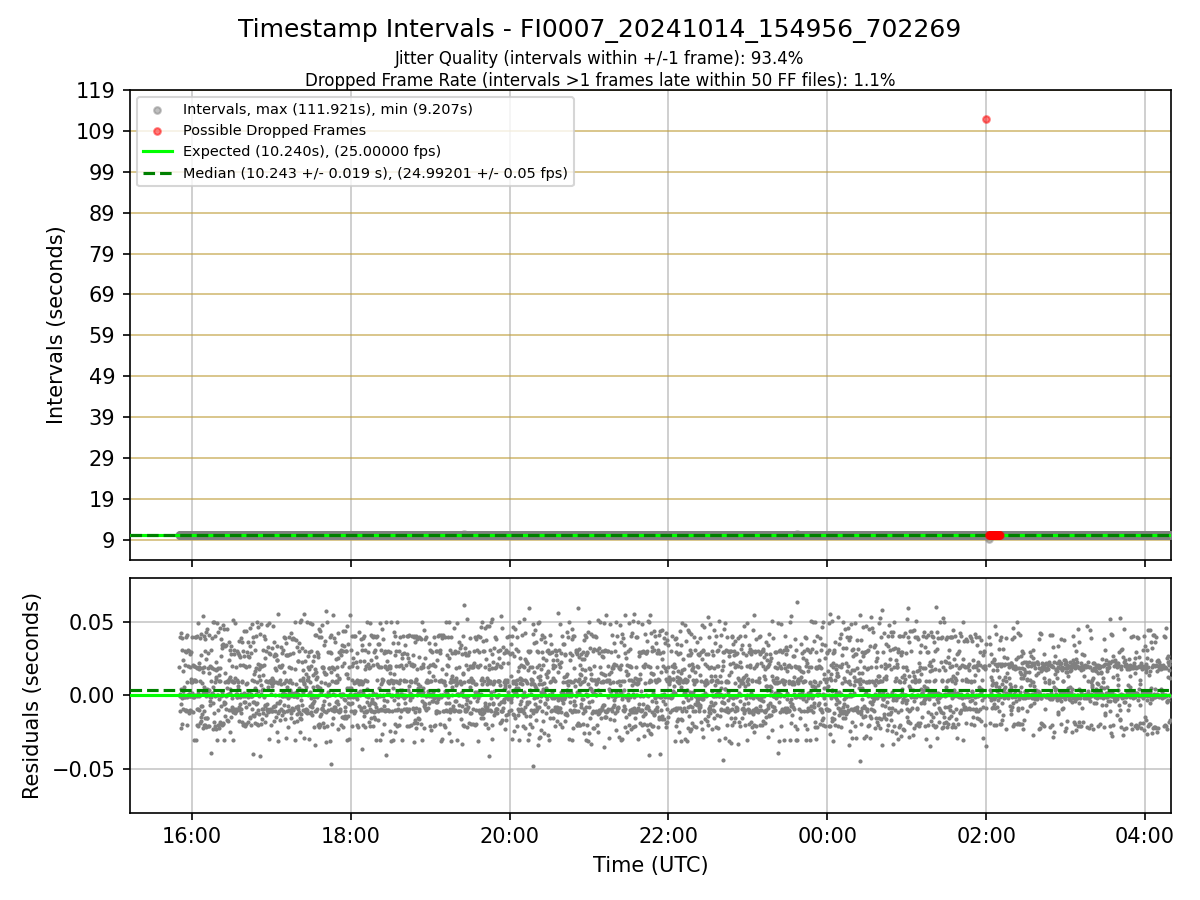Click the 02:00 x-axis tick label
This screenshot has height=900, width=1200.
[x=986, y=835]
